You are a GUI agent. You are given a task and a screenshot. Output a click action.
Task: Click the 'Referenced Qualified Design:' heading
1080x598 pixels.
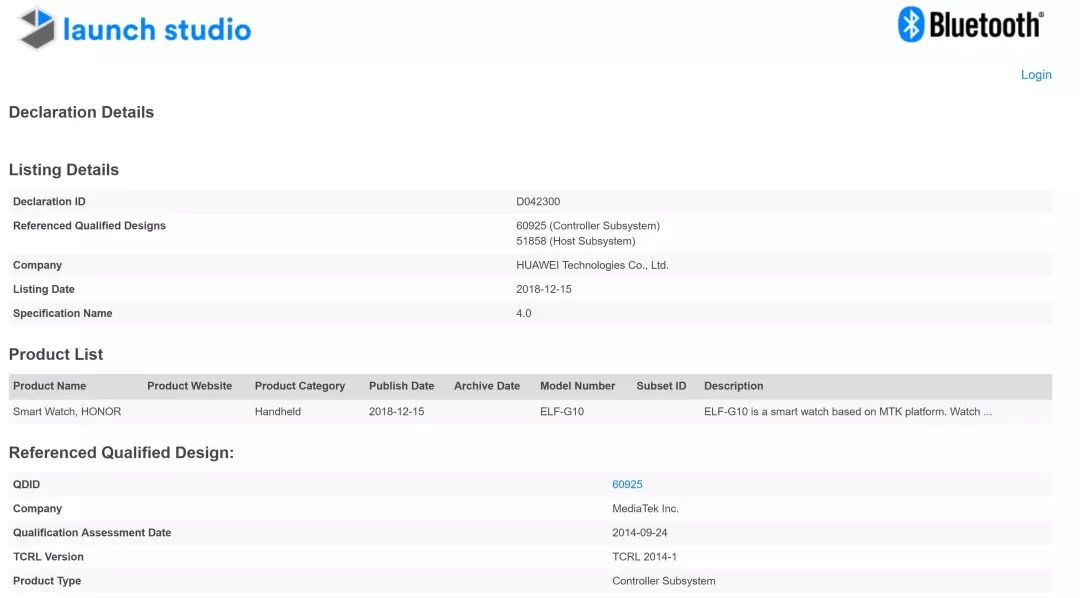(121, 453)
